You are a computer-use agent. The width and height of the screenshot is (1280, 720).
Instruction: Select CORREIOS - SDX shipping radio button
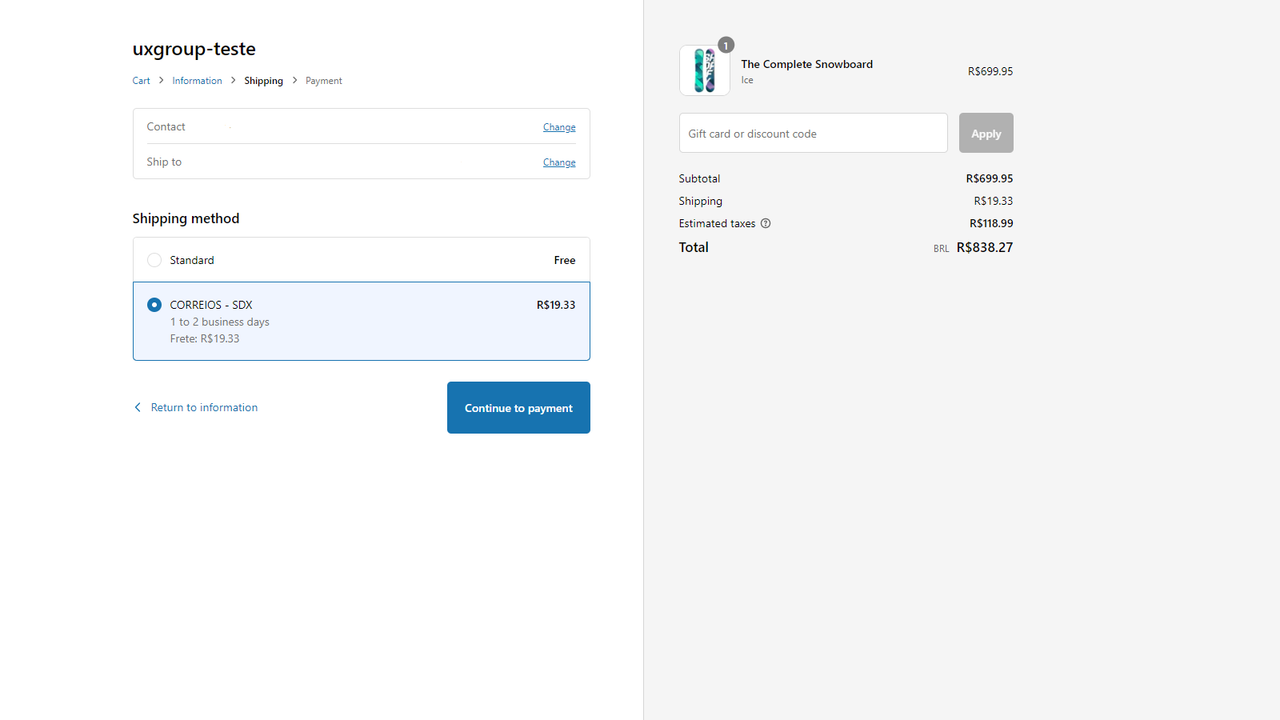click(154, 305)
